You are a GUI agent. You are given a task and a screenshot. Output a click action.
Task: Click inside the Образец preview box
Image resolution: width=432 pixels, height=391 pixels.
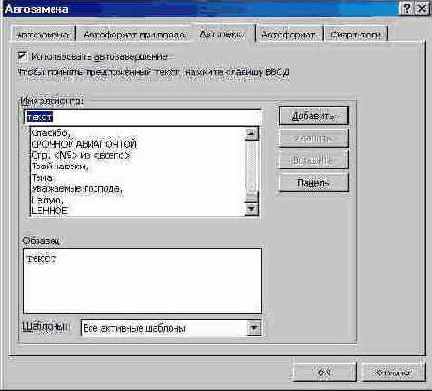[x=143, y=281]
